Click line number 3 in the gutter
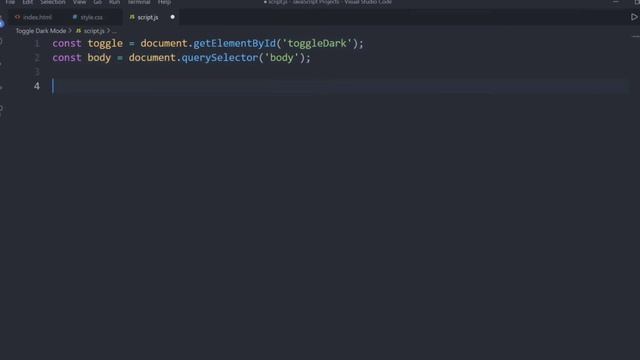 (x=37, y=72)
